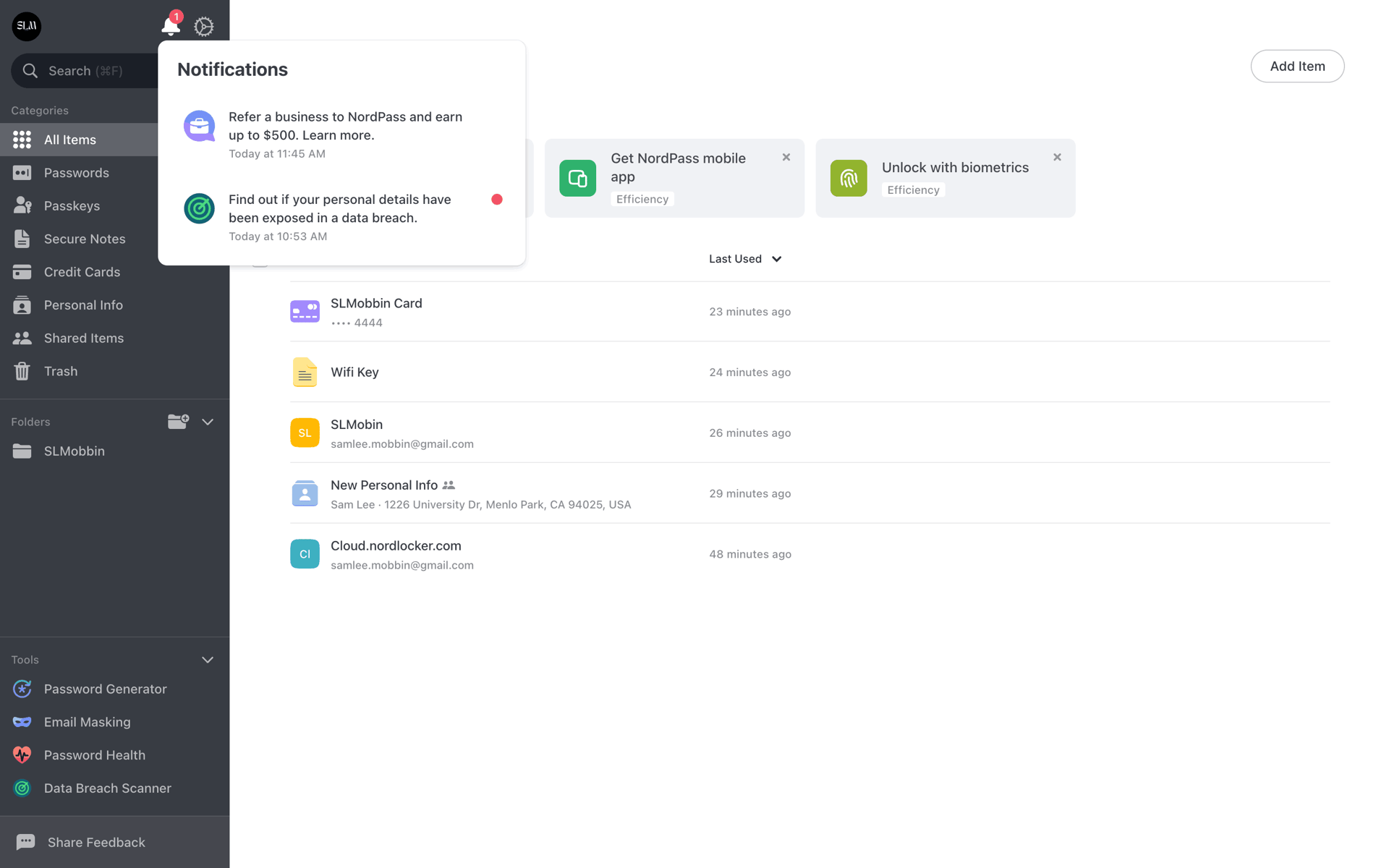The image size is (1389, 868).
Task: Open Personal Info category
Action: [x=114, y=305]
